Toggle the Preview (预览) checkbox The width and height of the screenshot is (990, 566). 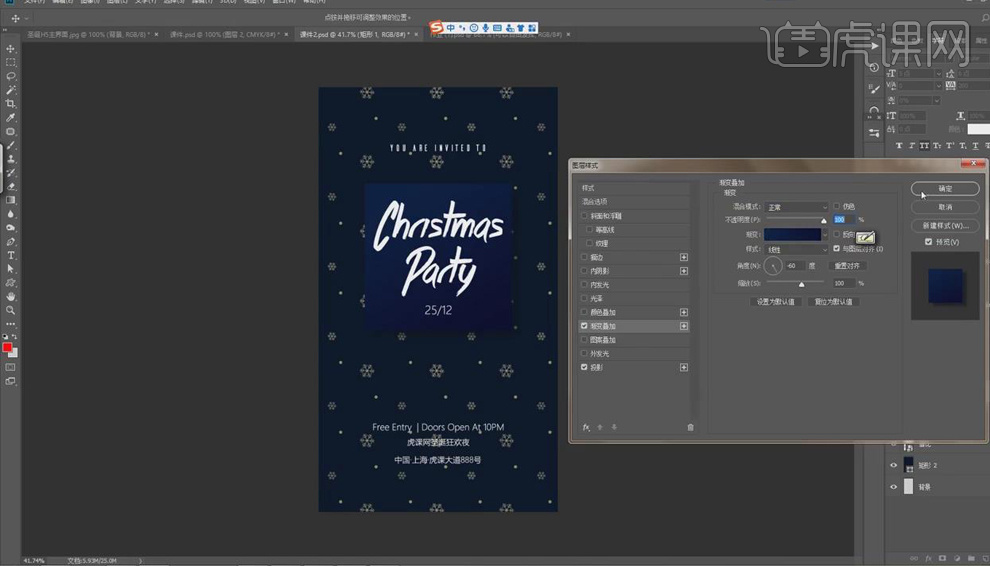click(x=928, y=242)
